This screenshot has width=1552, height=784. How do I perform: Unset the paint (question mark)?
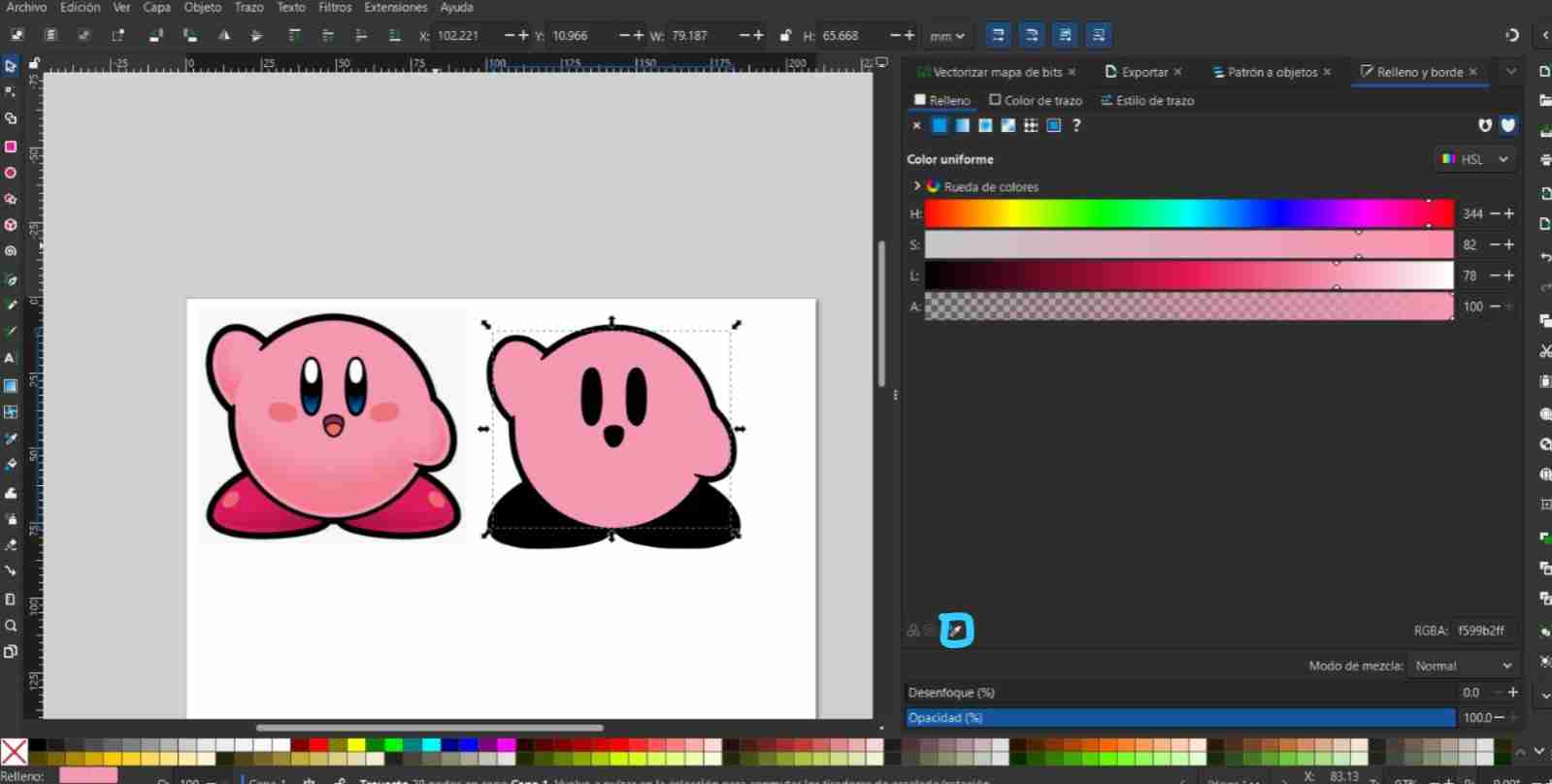click(x=1076, y=125)
